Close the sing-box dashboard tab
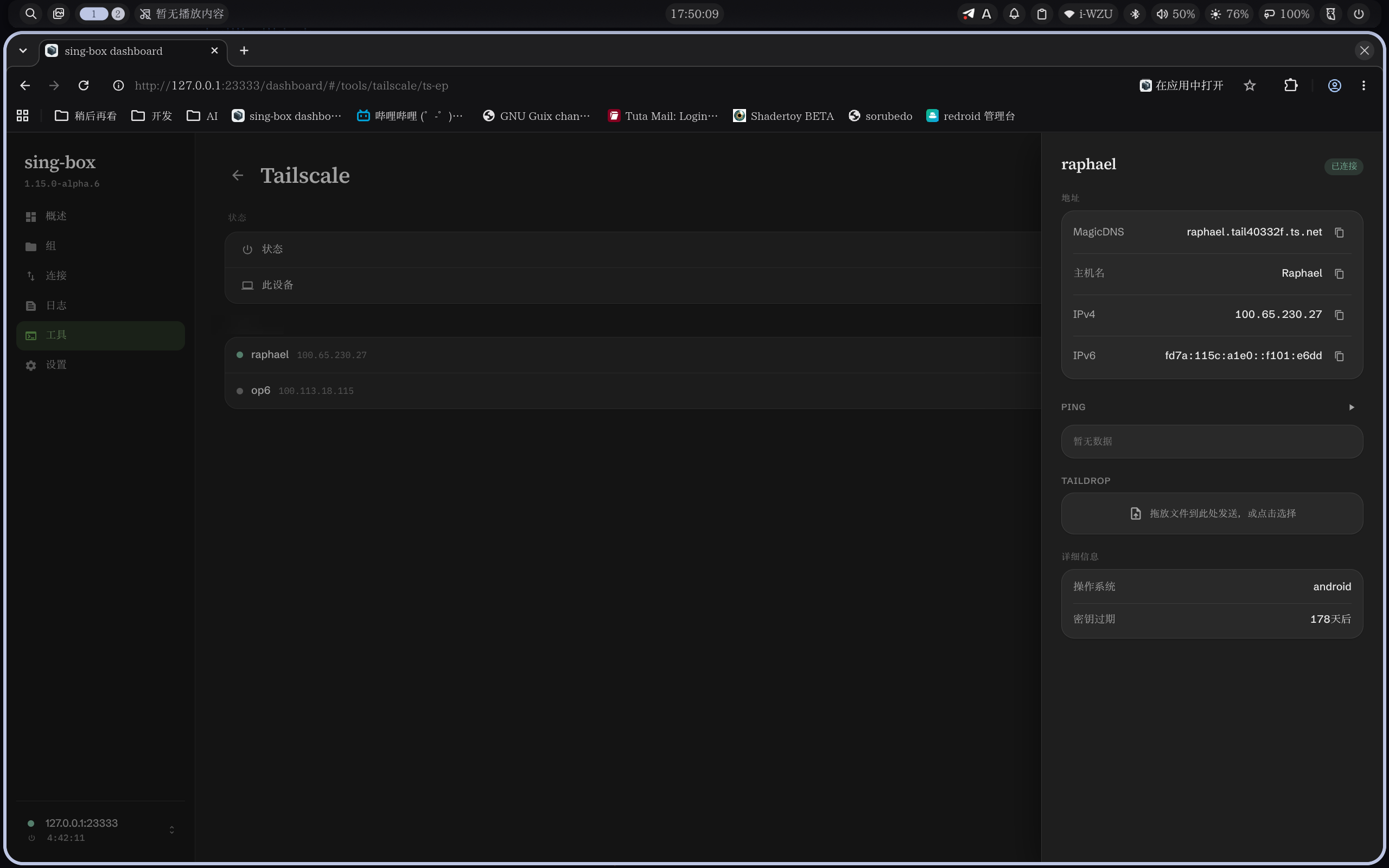This screenshot has height=868, width=1389. pos(215,50)
